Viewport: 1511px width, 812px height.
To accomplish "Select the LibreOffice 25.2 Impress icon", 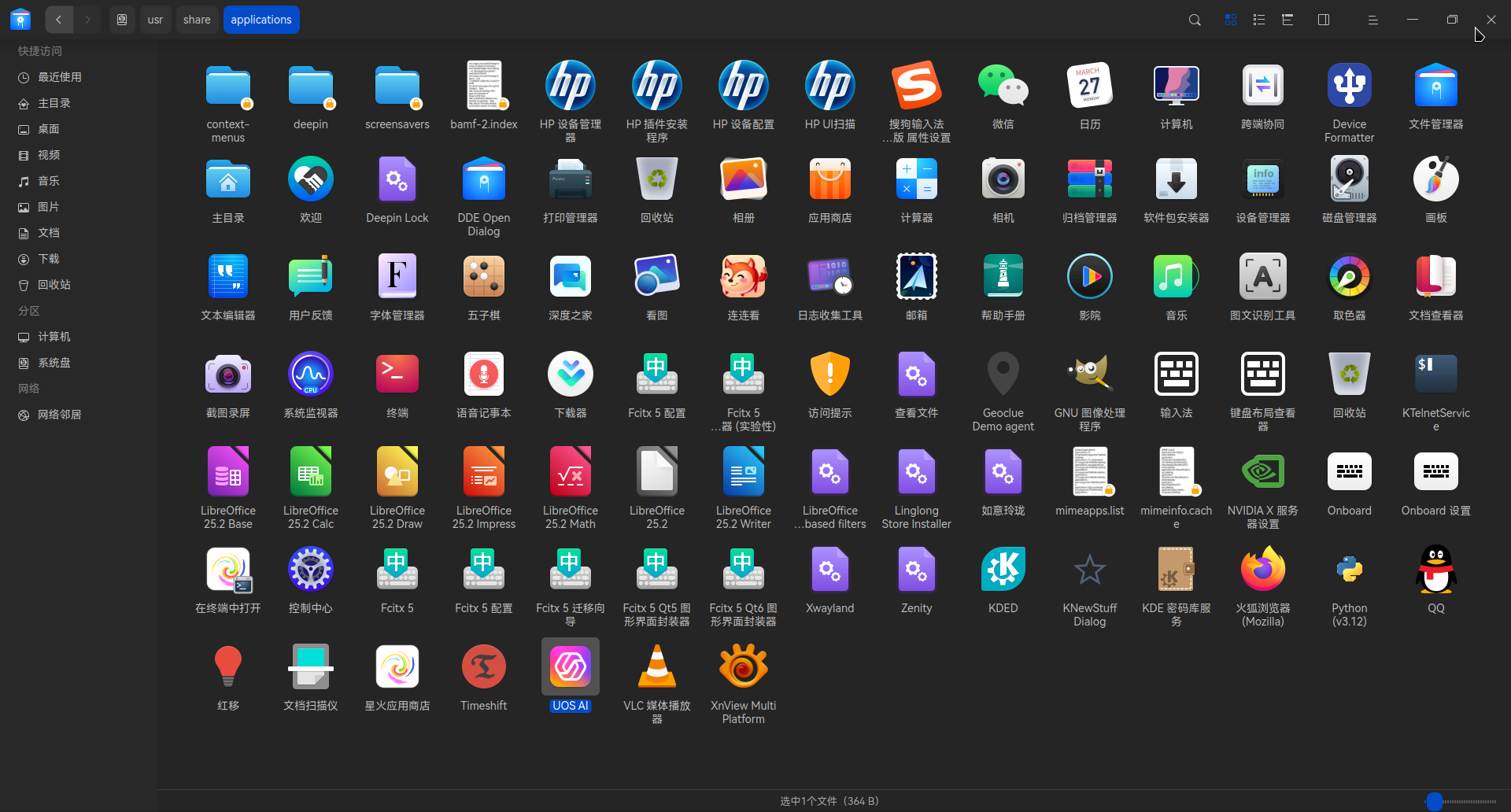I will (483, 471).
